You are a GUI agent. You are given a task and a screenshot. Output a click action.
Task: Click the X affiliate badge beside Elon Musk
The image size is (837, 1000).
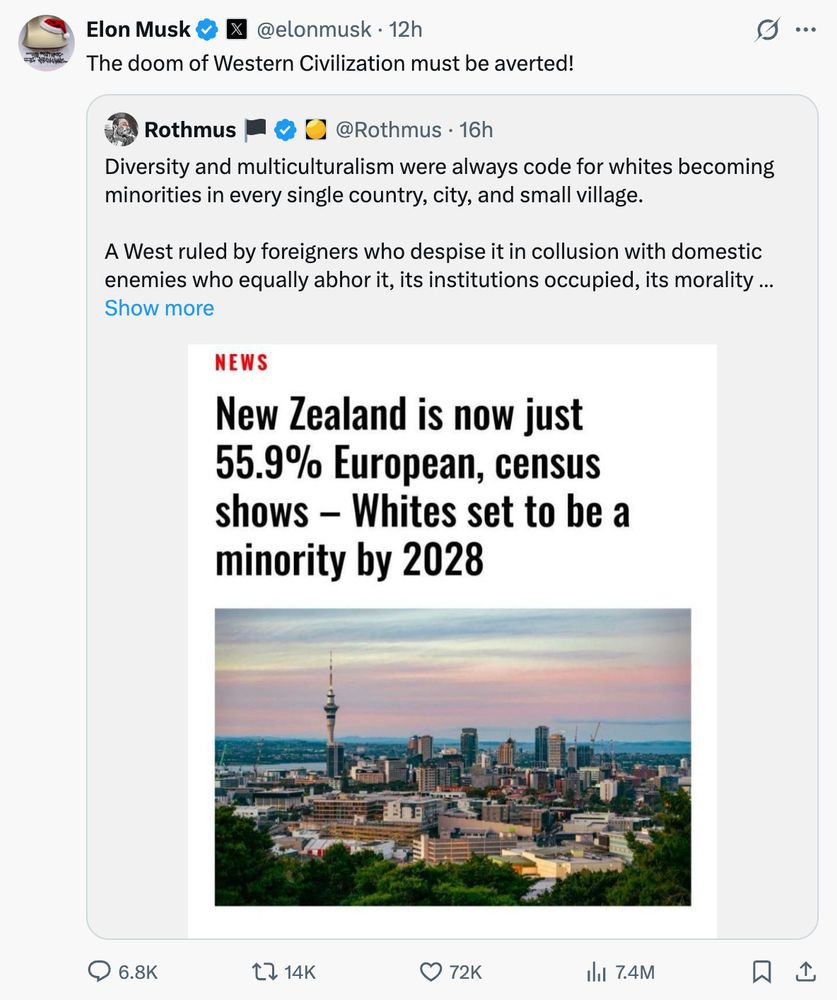tap(237, 29)
